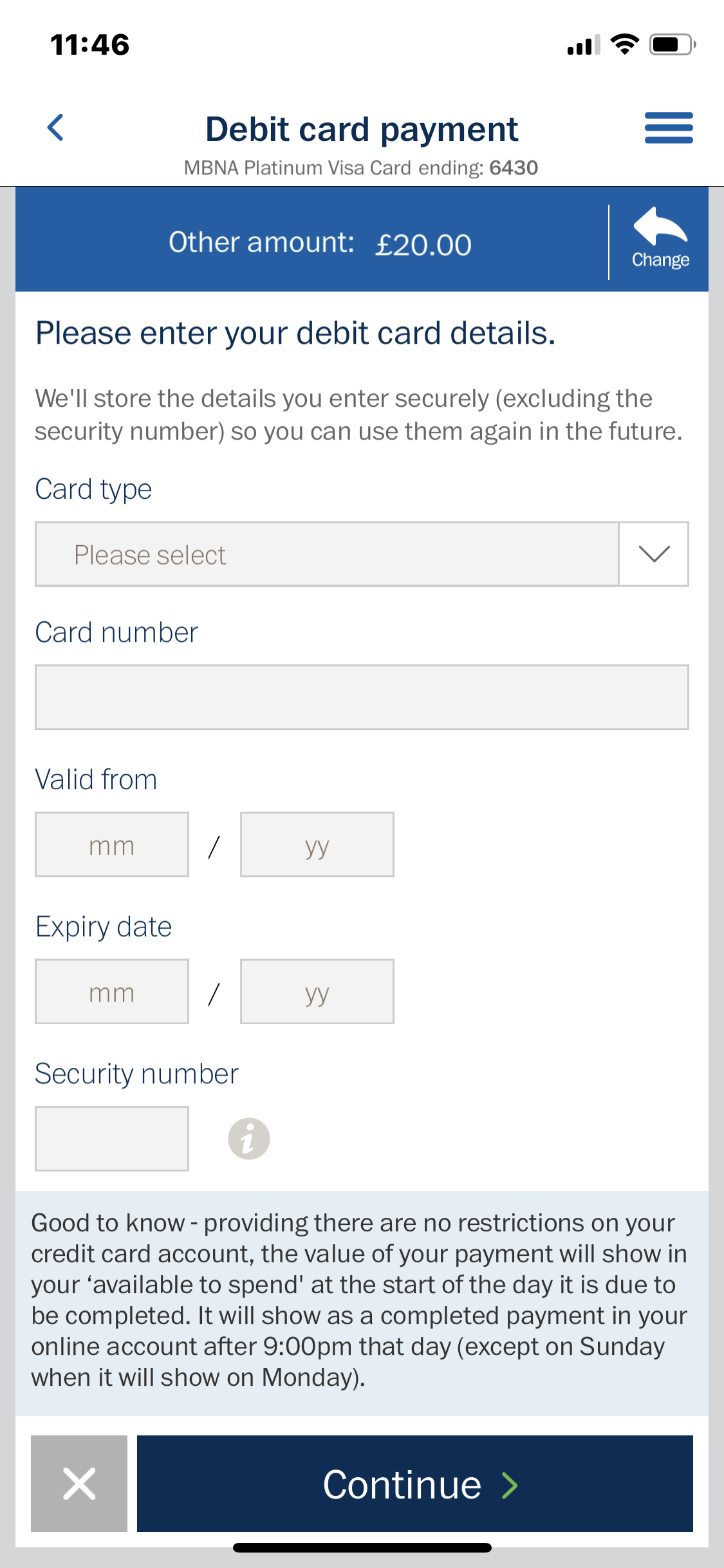The image size is (724, 1568).
Task: Click the Change amount arrow icon
Action: tap(660, 227)
